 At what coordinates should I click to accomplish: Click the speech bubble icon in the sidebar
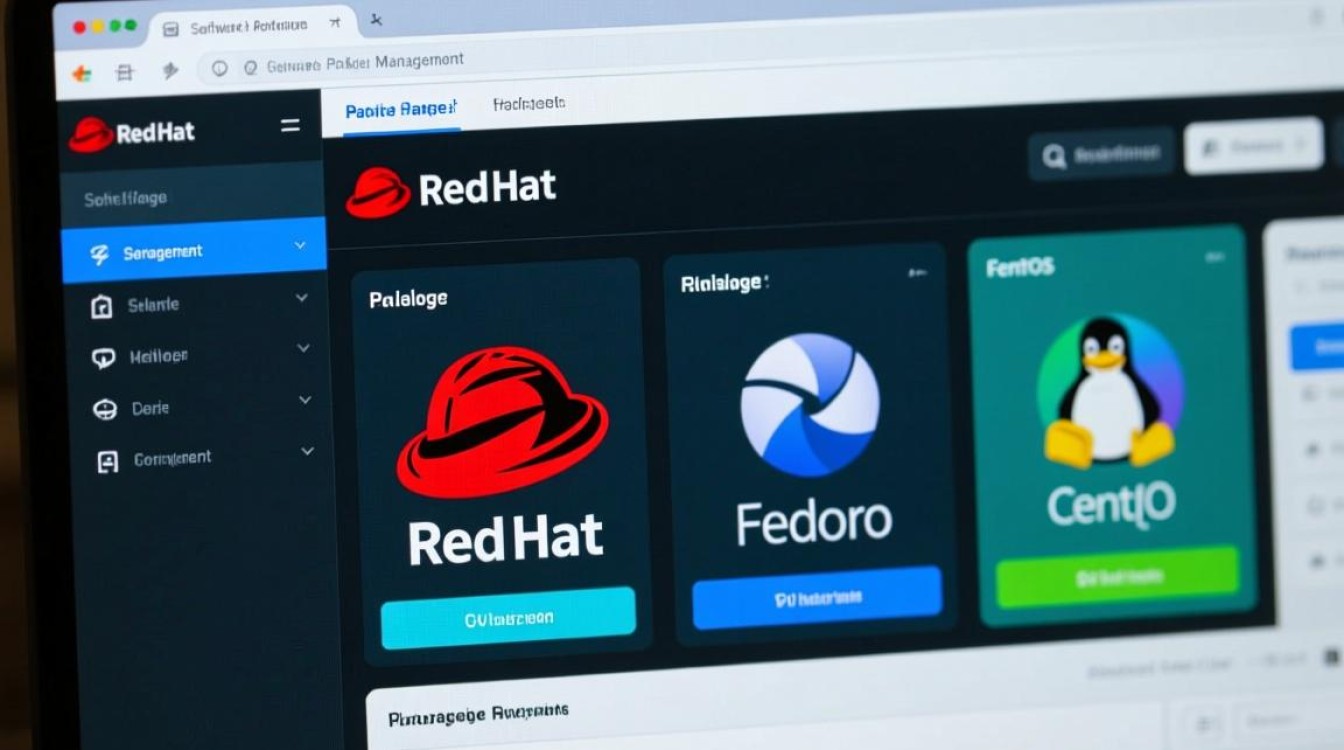coord(103,358)
